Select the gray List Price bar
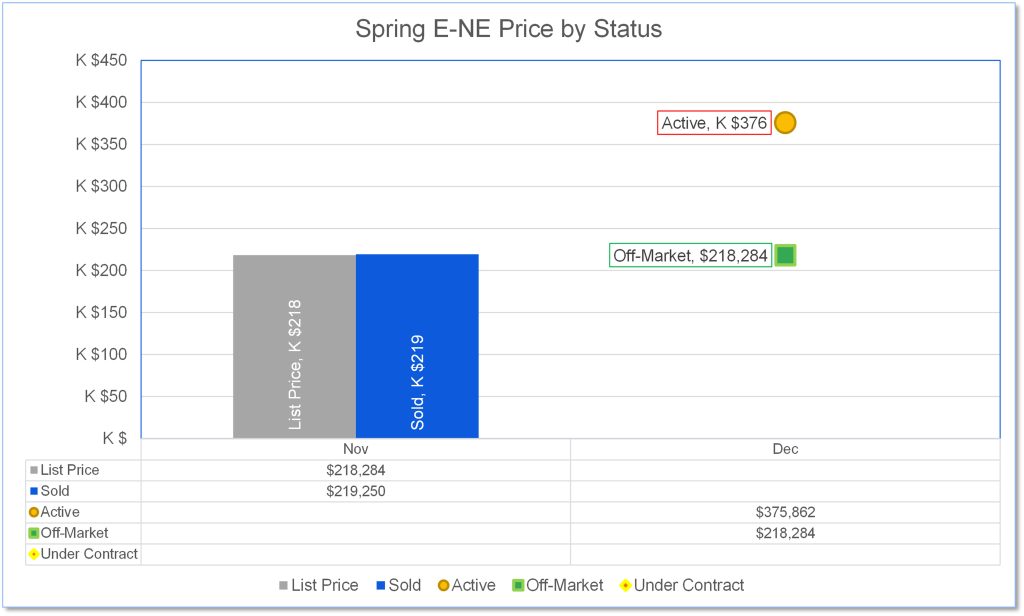 point(294,346)
